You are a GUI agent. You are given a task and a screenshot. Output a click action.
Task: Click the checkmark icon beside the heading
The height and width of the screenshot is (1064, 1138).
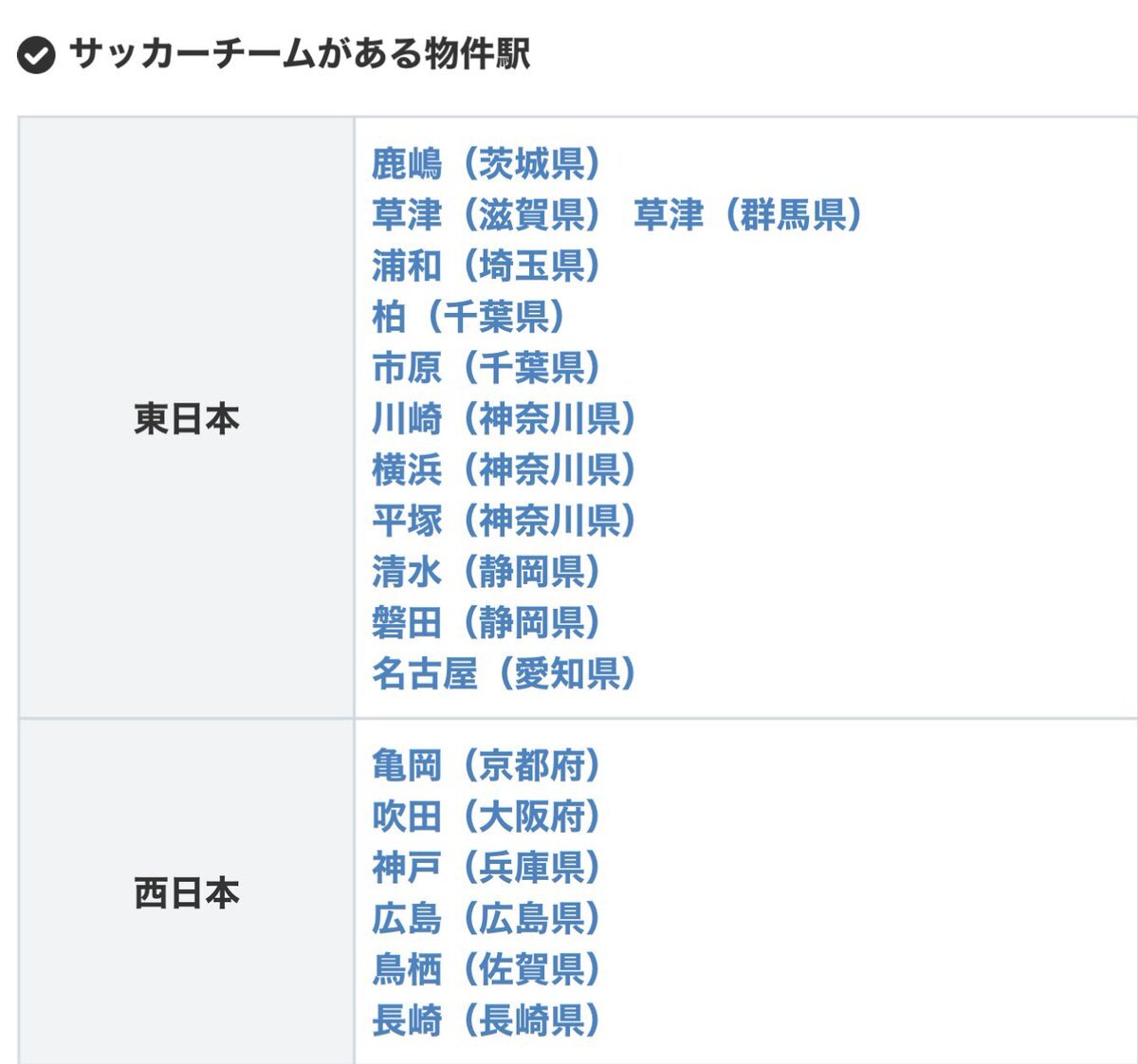click(36, 55)
